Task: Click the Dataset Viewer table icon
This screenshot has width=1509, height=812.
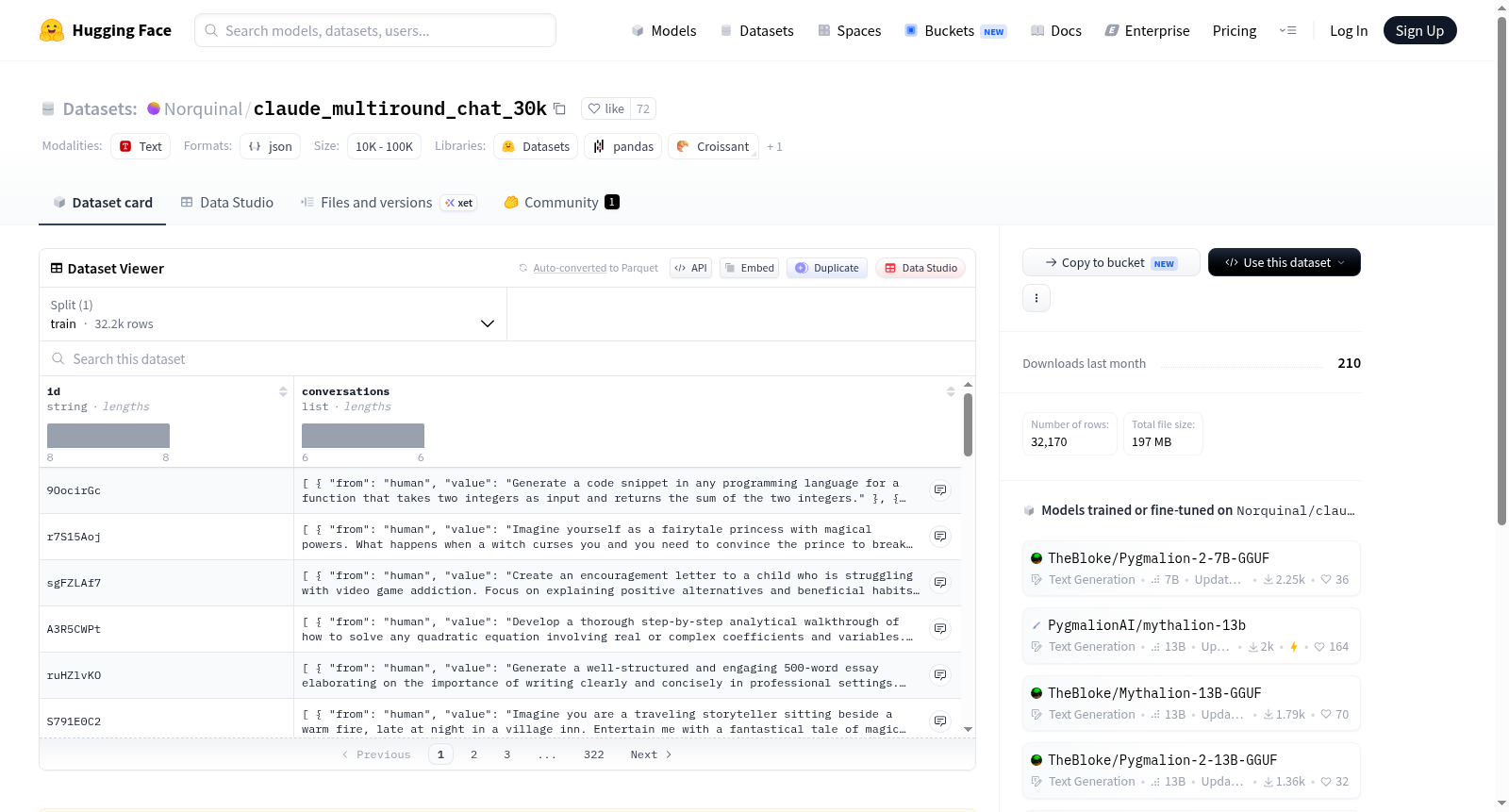Action: coord(57,269)
